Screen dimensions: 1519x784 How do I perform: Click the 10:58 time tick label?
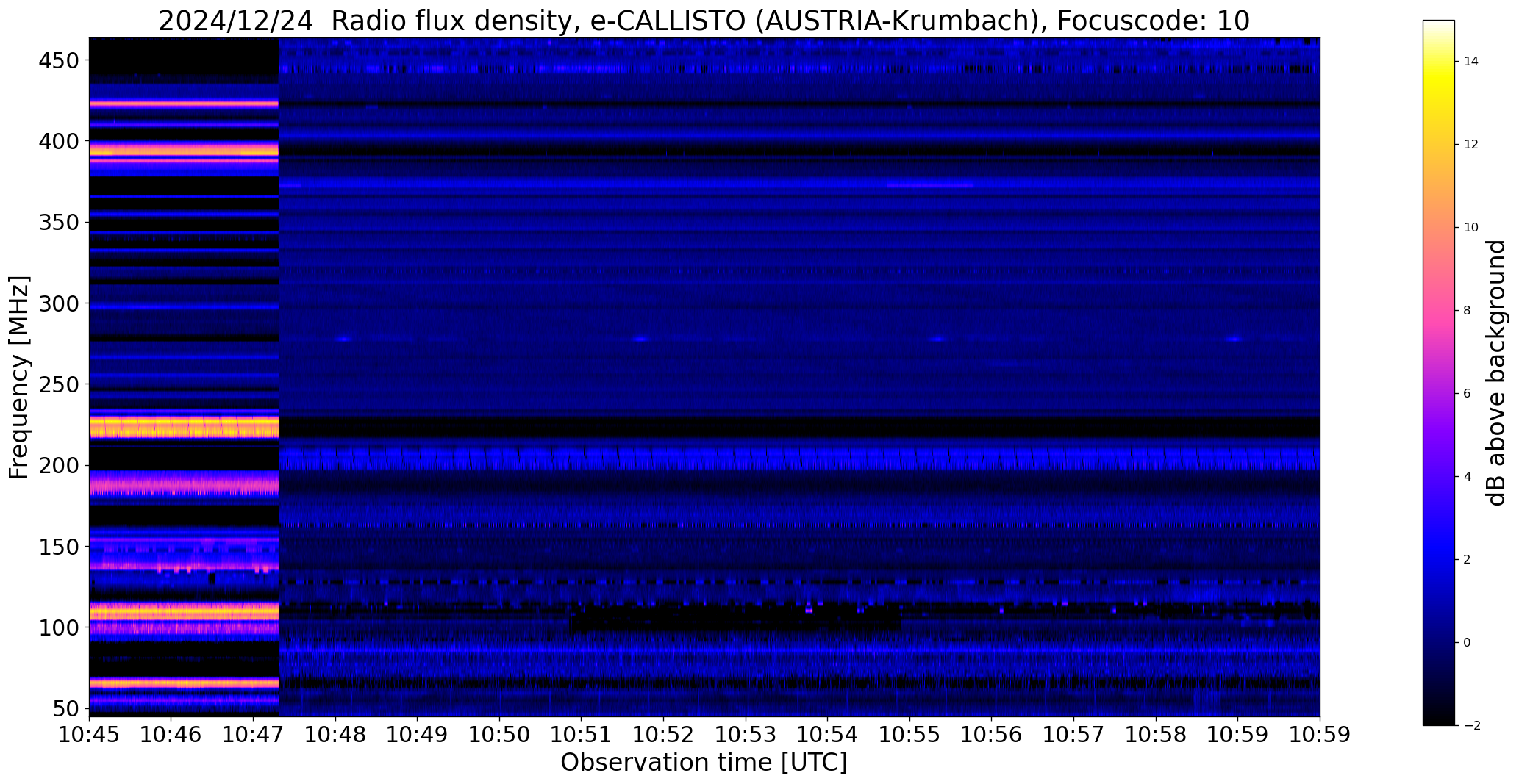(x=1157, y=735)
